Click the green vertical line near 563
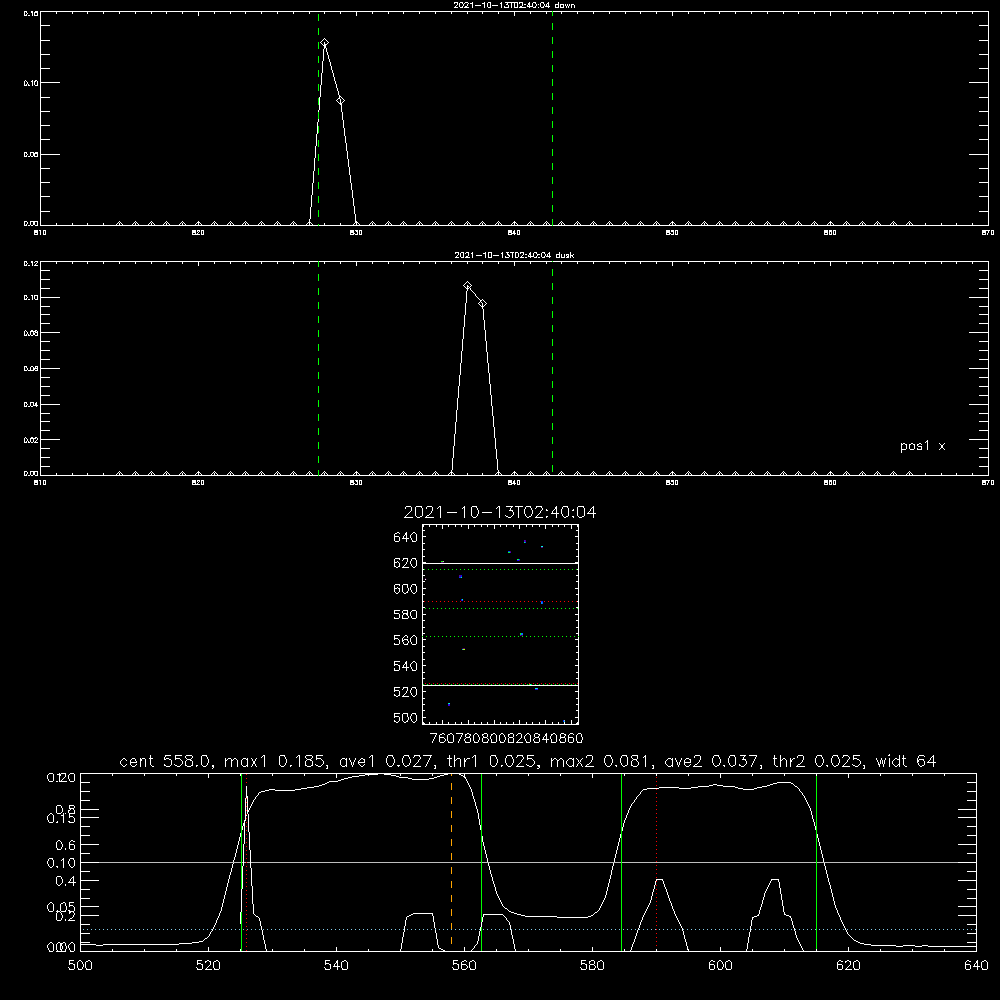Screen dimensions: 1000x1000 [x=482, y=861]
